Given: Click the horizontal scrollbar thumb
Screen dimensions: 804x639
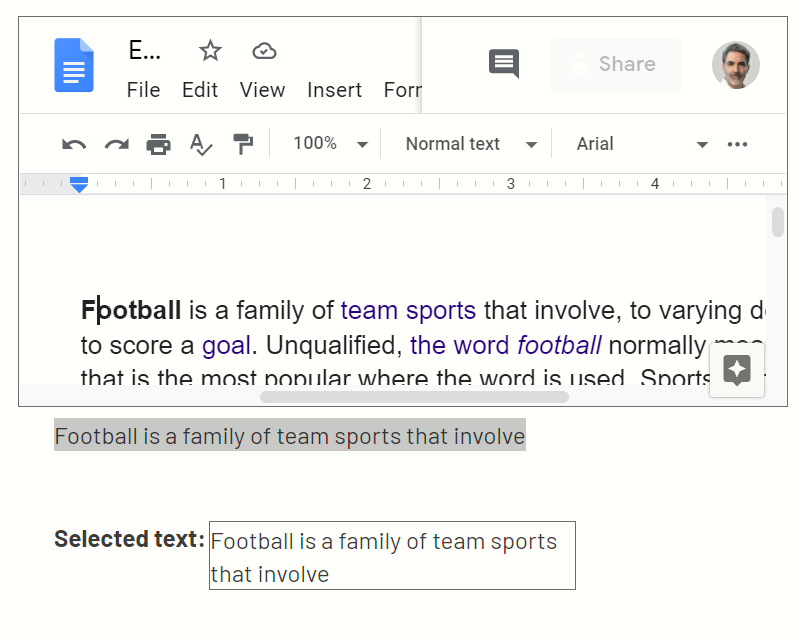Looking at the screenshot, I should (x=414, y=397).
